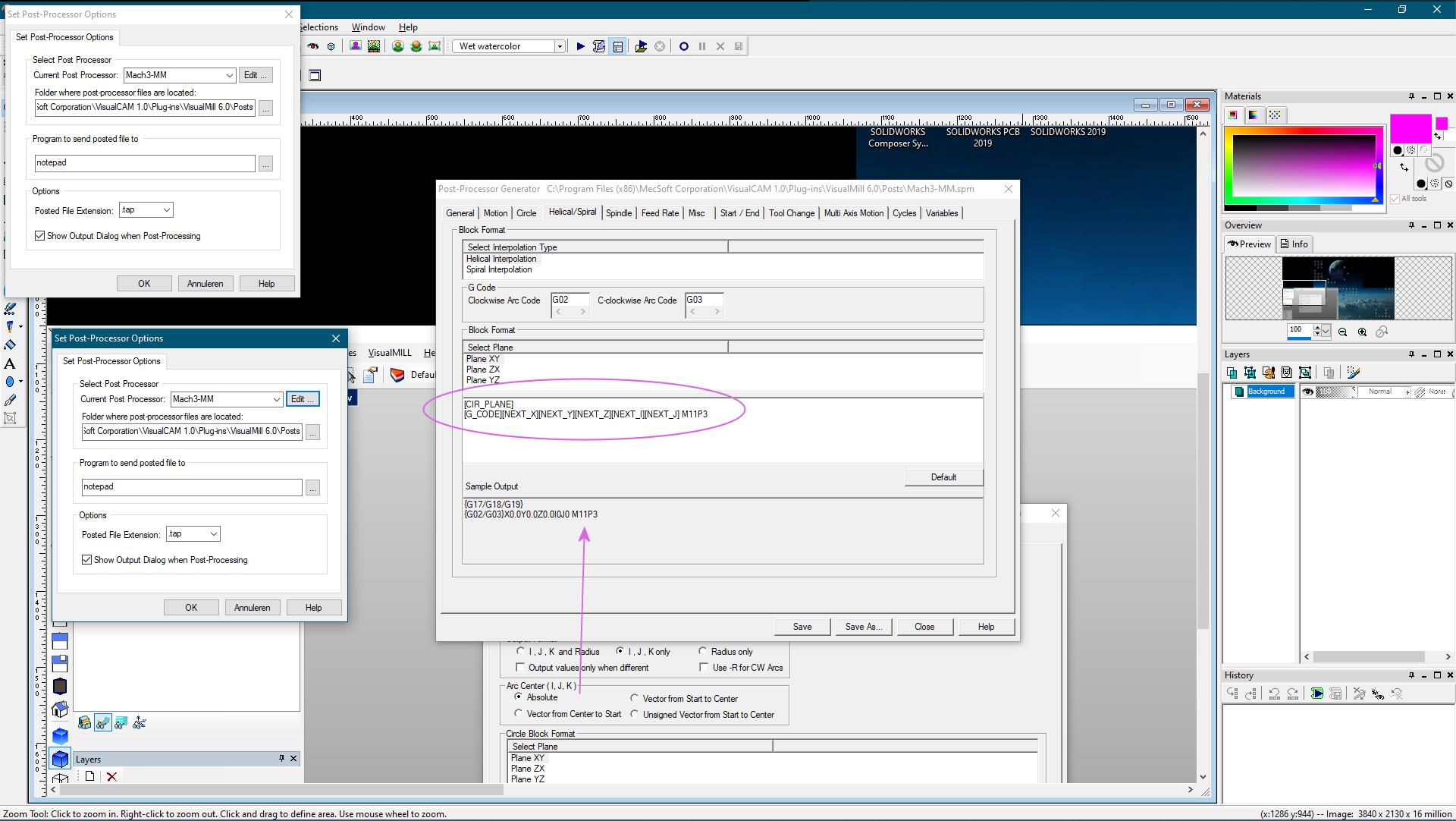The width and height of the screenshot is (1456, 821).
Task: Select the Radius only radio button
Action: 702,651
